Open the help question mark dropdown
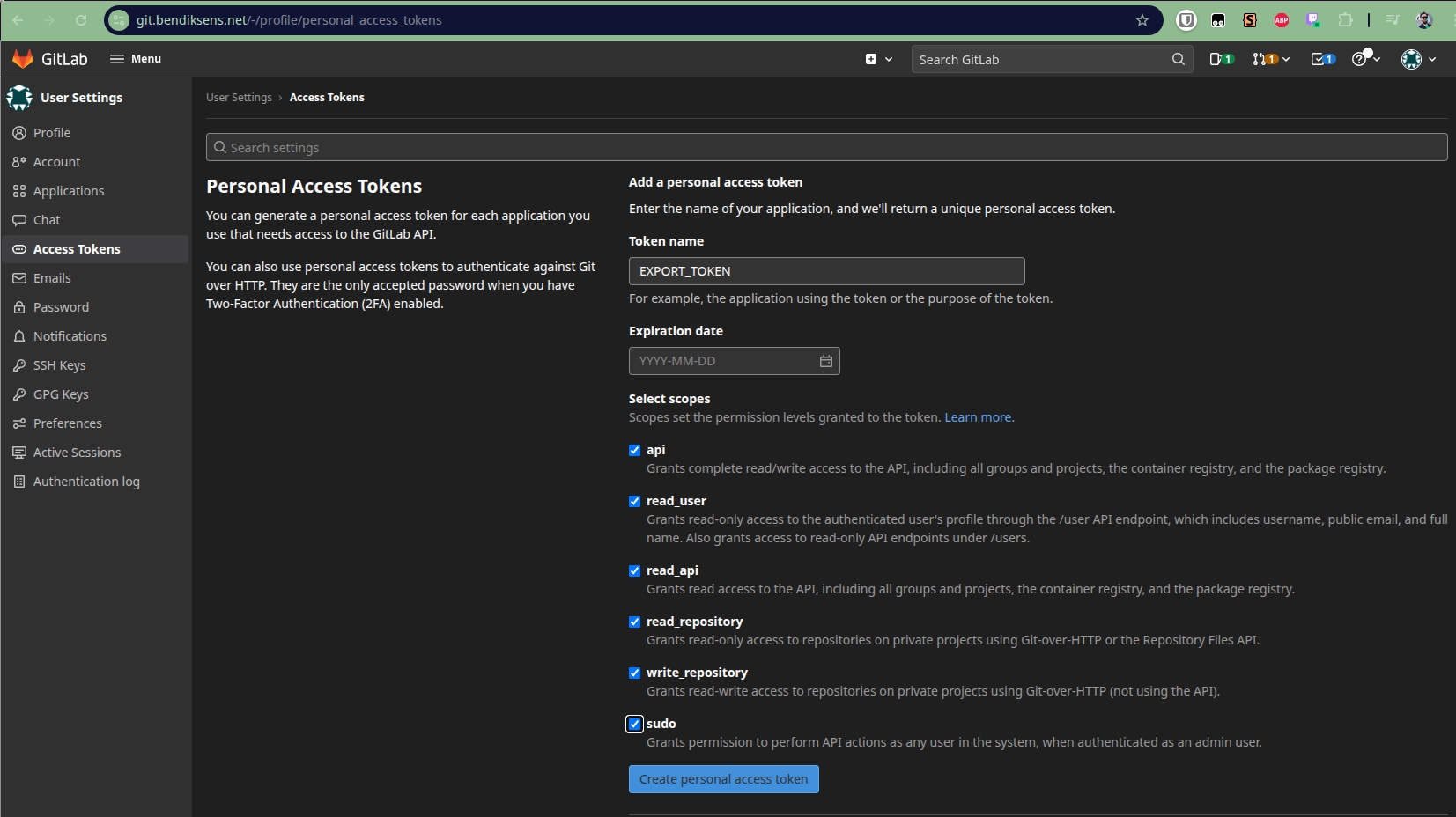Viewport: 1456px width, 817px height. click(x=1365, y=59)
